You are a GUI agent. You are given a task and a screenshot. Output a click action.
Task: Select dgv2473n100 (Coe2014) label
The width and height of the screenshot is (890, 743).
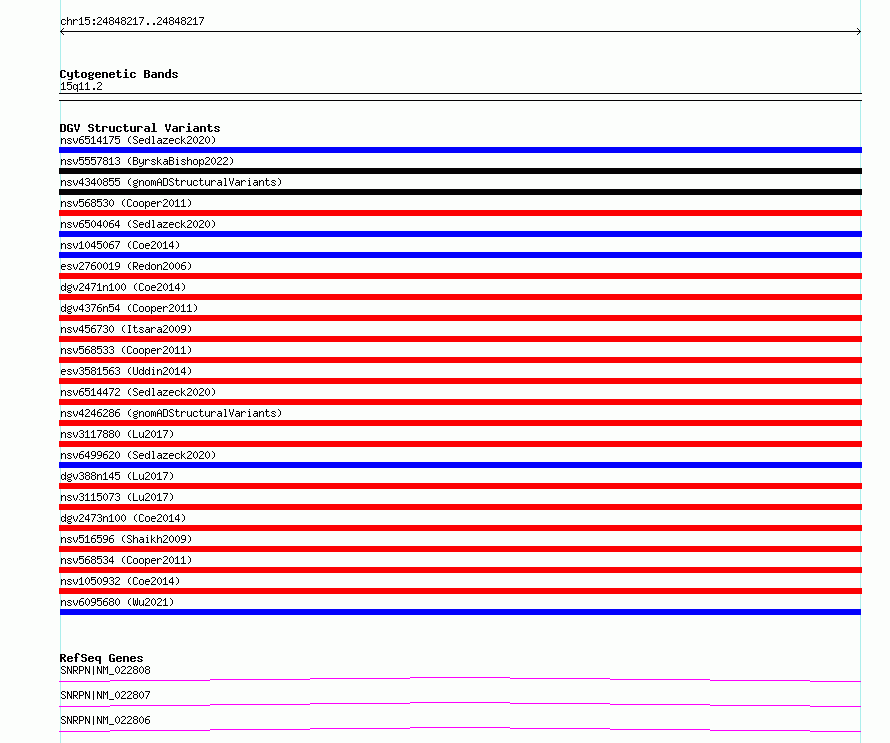point(123,518)
